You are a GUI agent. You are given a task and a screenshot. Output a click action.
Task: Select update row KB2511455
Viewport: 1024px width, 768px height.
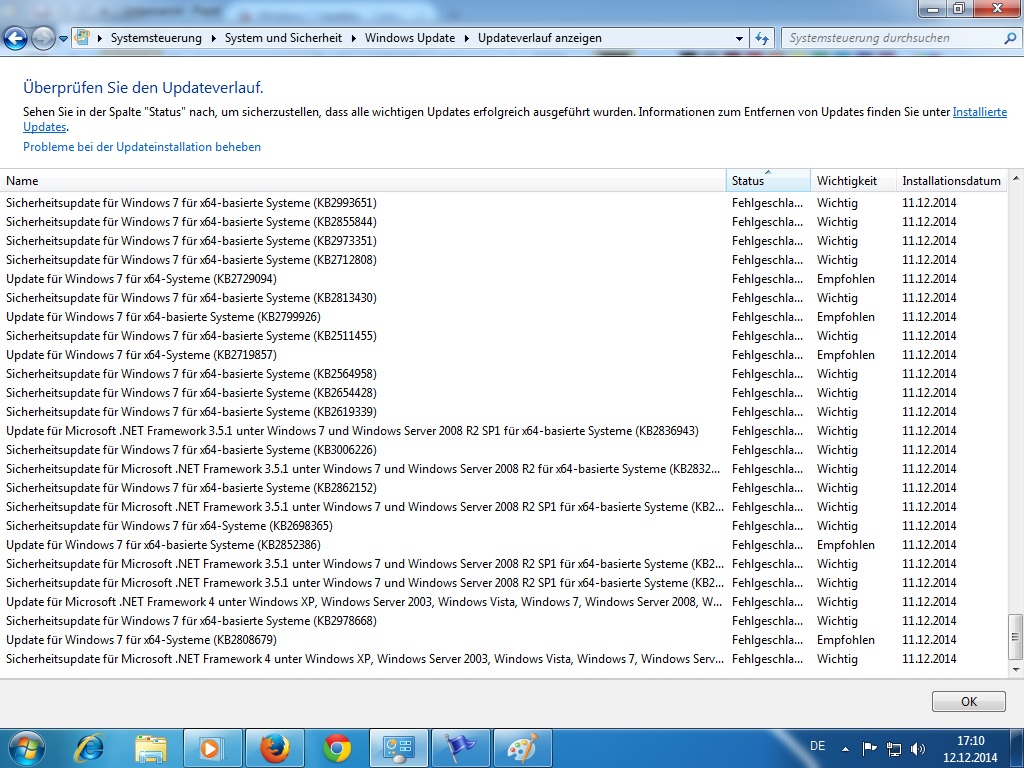tap(504, 336)
